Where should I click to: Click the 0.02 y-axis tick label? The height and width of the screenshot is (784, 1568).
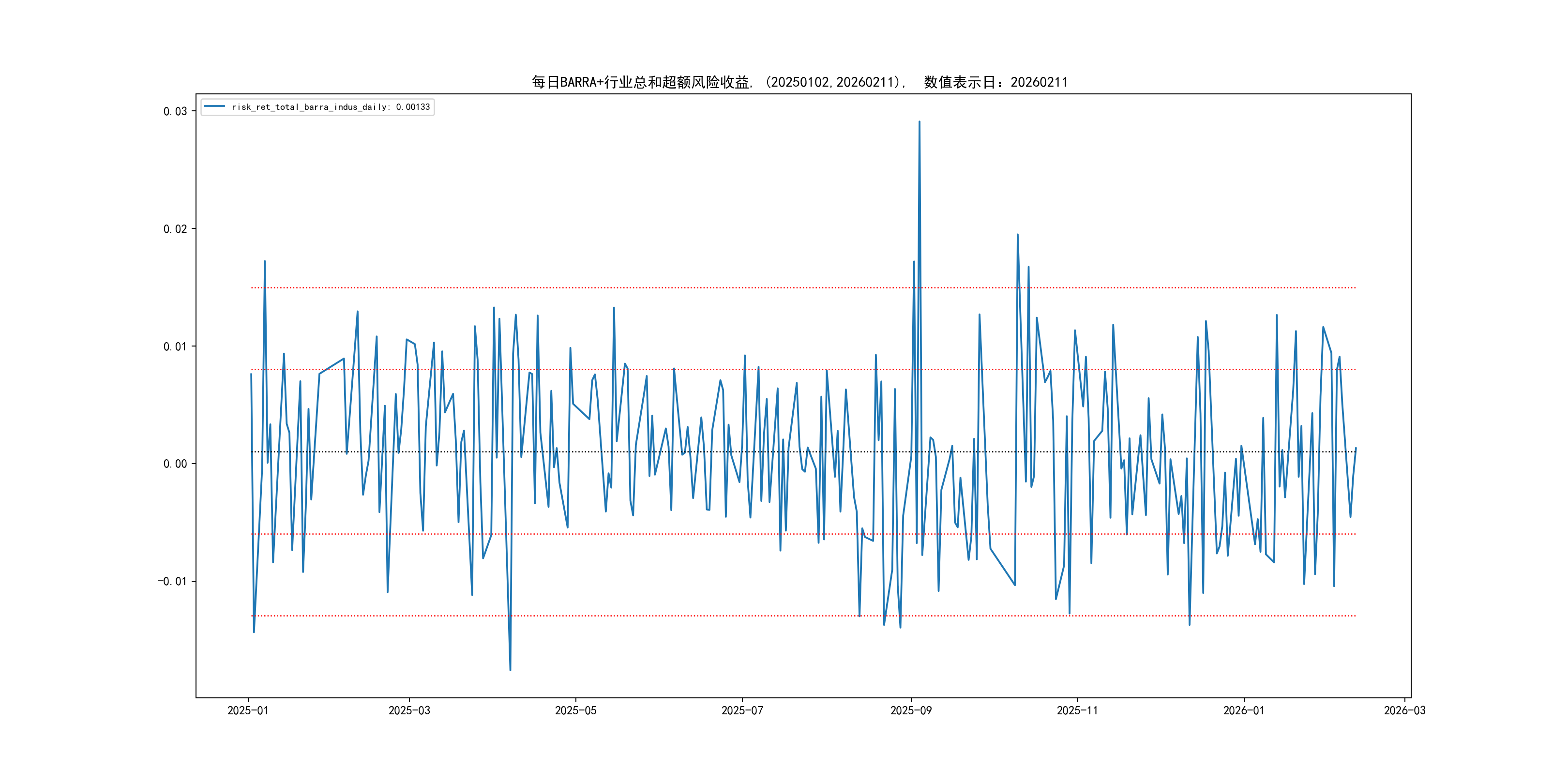click(175, 229)
